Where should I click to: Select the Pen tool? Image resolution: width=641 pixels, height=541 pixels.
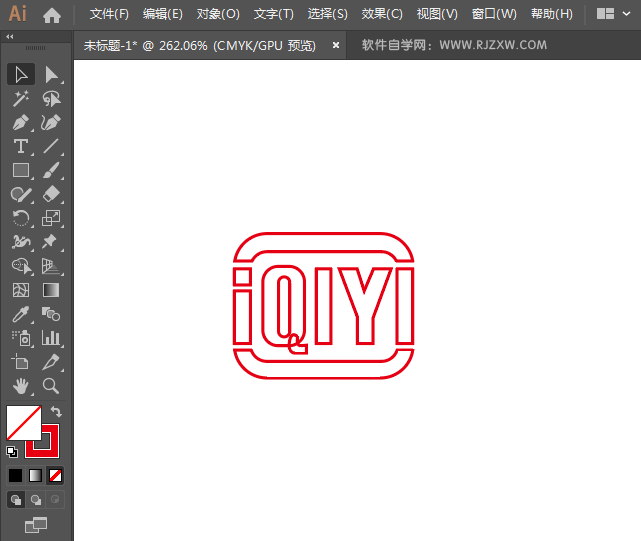pyautogui.click(x=21, y=122)
